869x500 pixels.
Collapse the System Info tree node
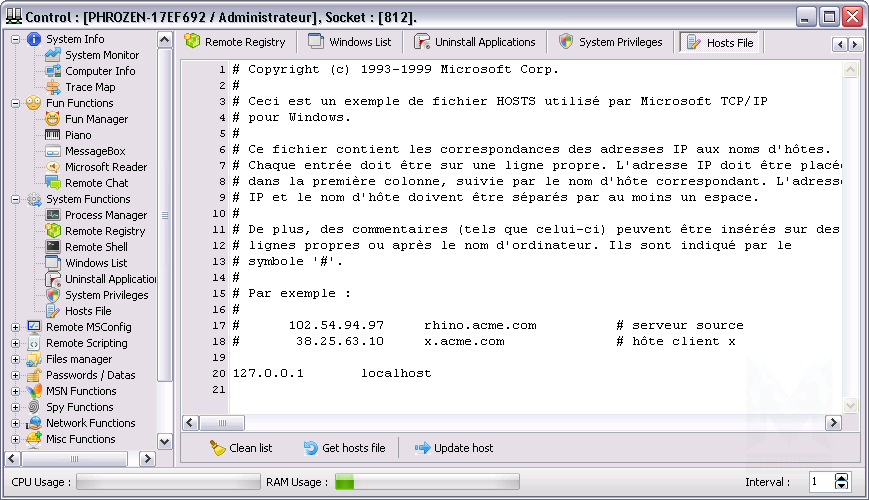coord(15,39)
